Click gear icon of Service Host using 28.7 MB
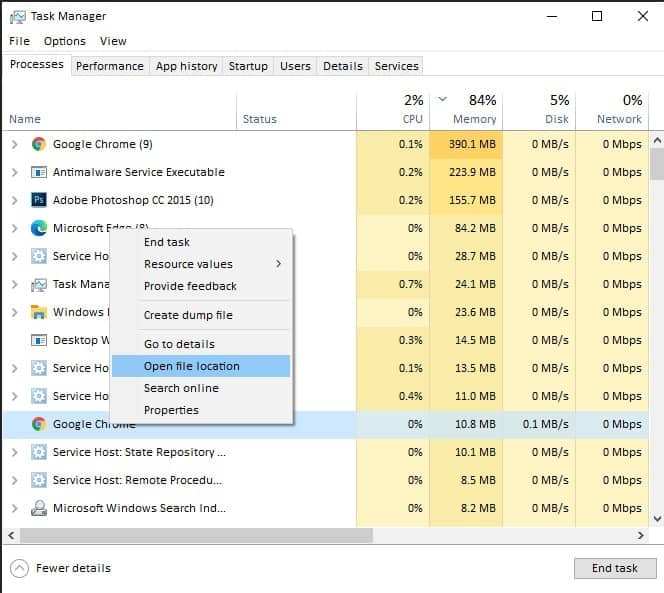This screenshot has height=593, width=664. click(39, 256)
